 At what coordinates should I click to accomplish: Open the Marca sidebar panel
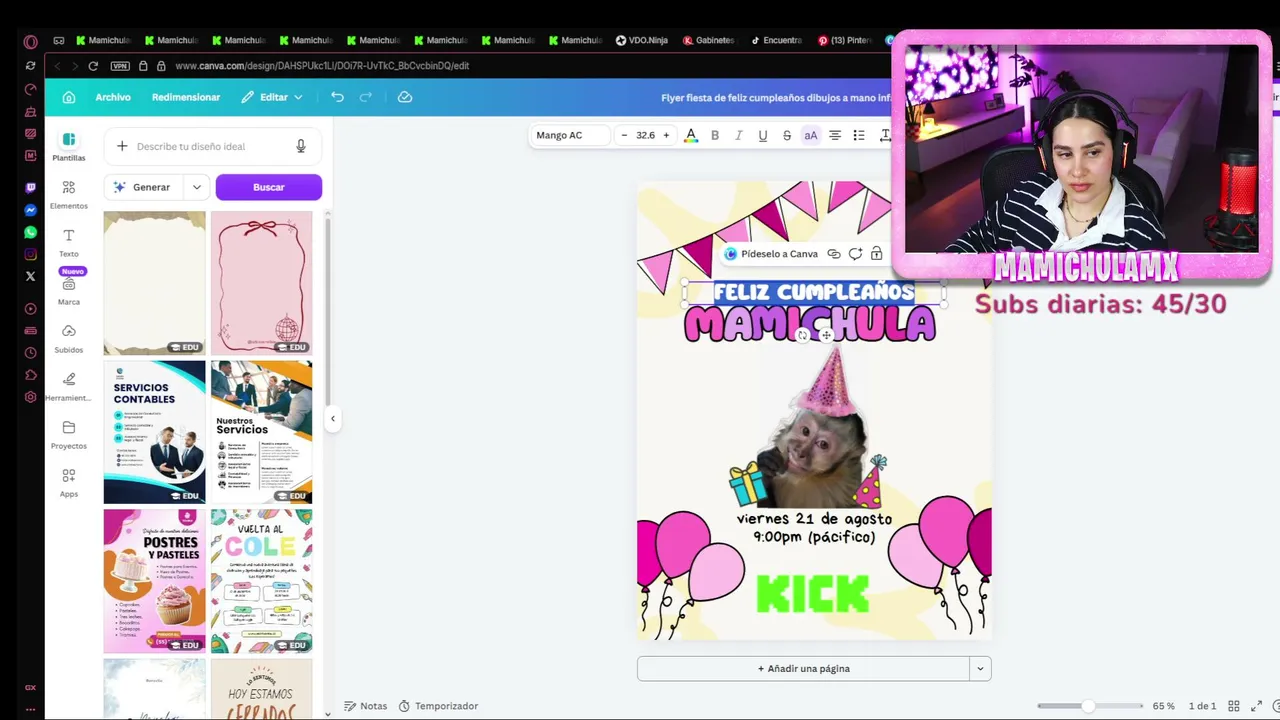pyautogui.click(x=69, y=290)
